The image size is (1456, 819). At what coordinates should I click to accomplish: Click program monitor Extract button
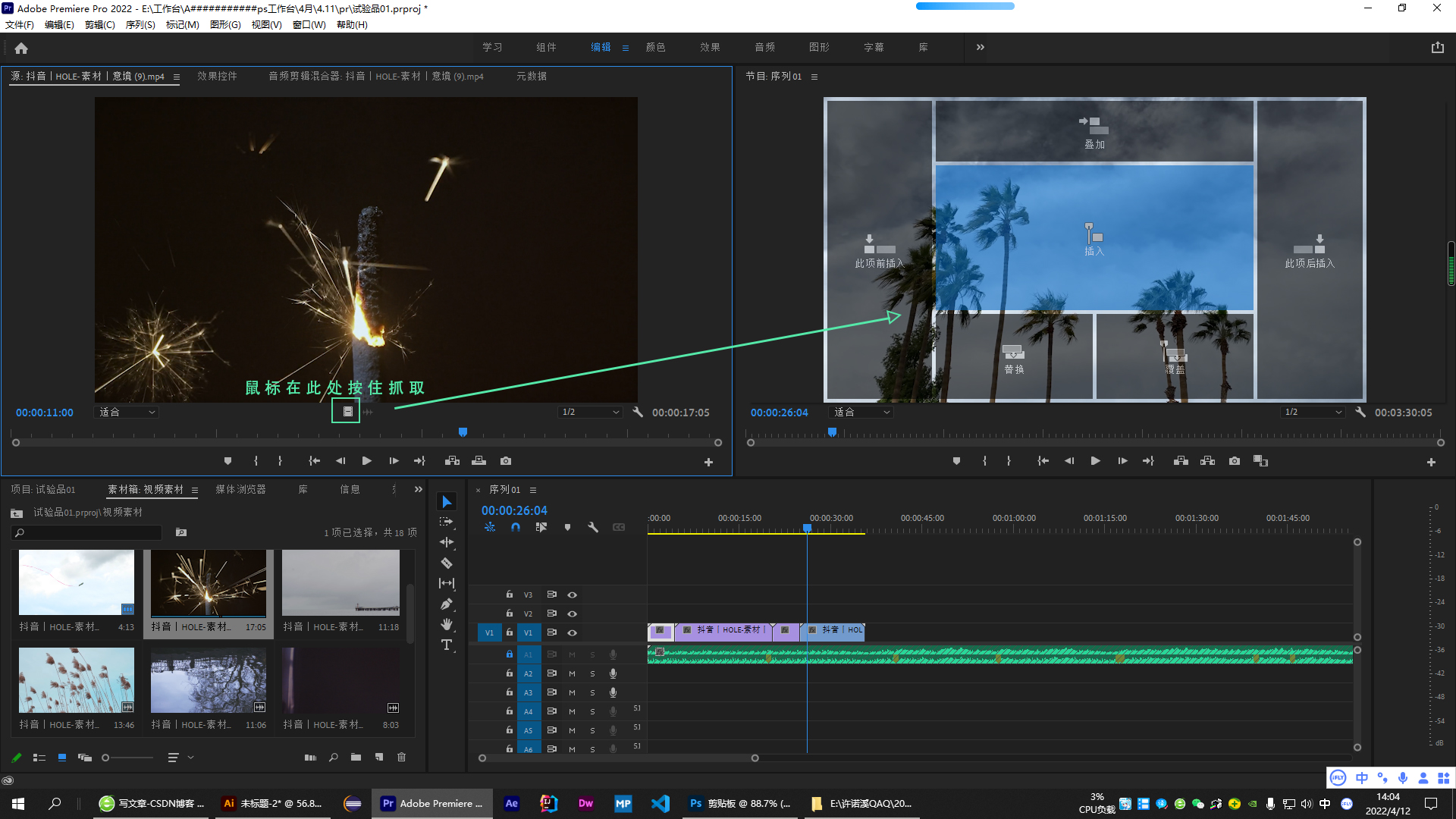(1207, 461)
